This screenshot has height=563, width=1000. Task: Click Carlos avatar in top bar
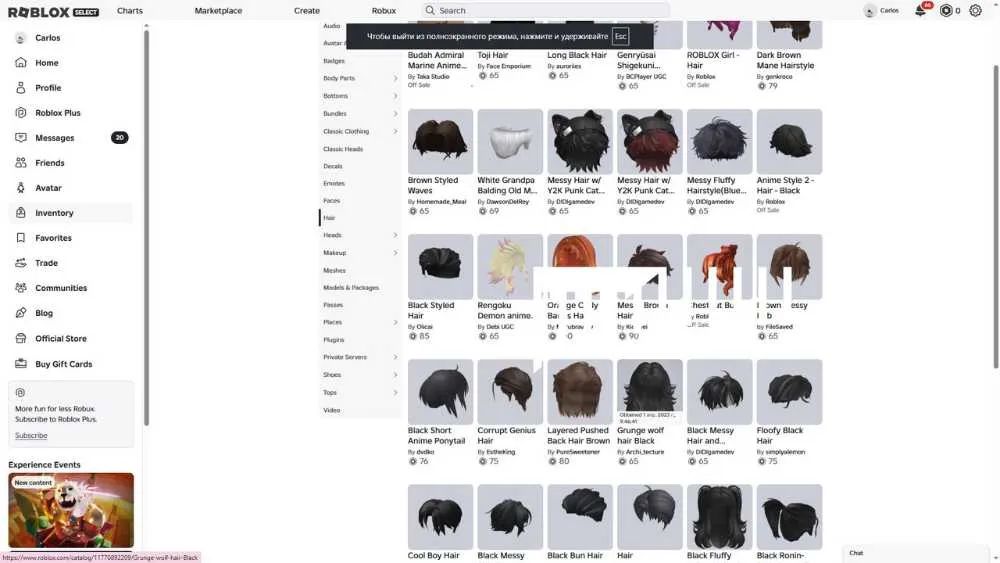(x=869, y=10)
